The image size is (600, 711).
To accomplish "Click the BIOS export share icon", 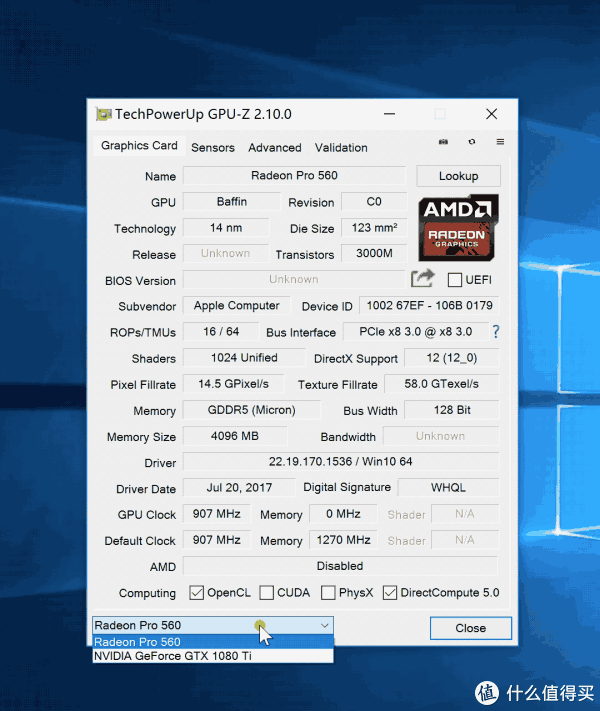I will 422,278.
